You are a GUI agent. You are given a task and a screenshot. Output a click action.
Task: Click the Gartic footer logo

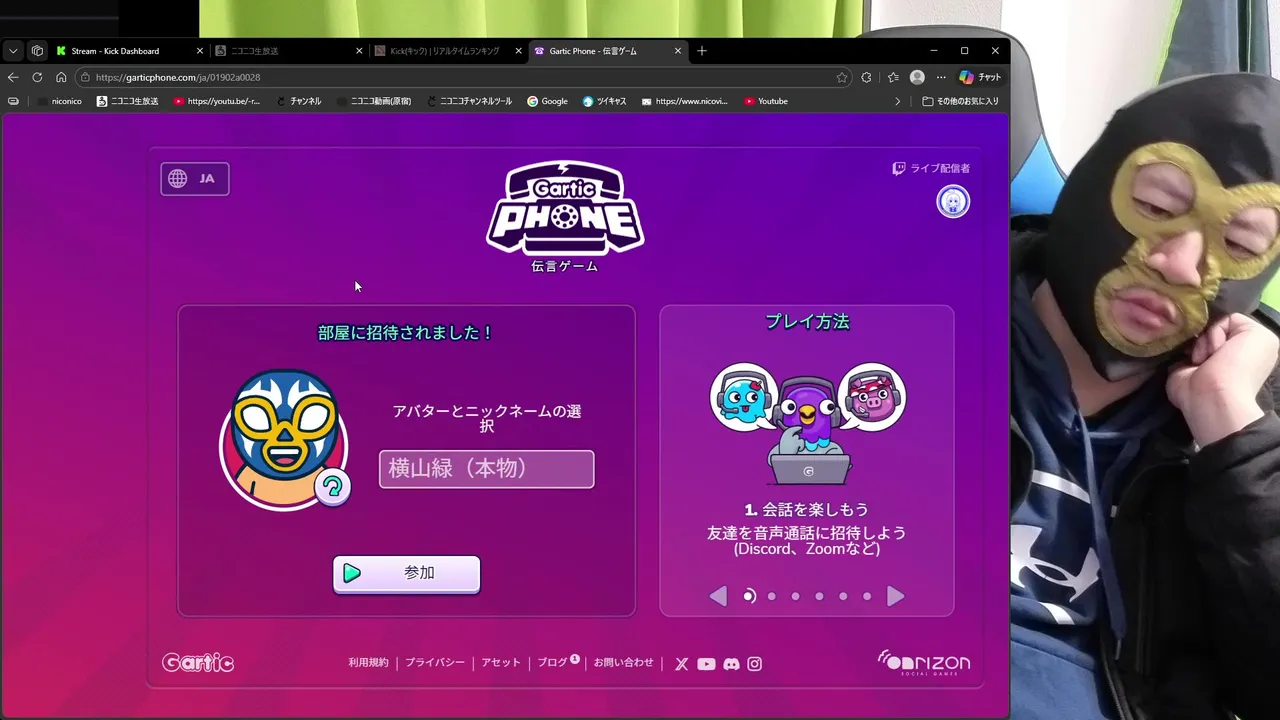(198, 662)
